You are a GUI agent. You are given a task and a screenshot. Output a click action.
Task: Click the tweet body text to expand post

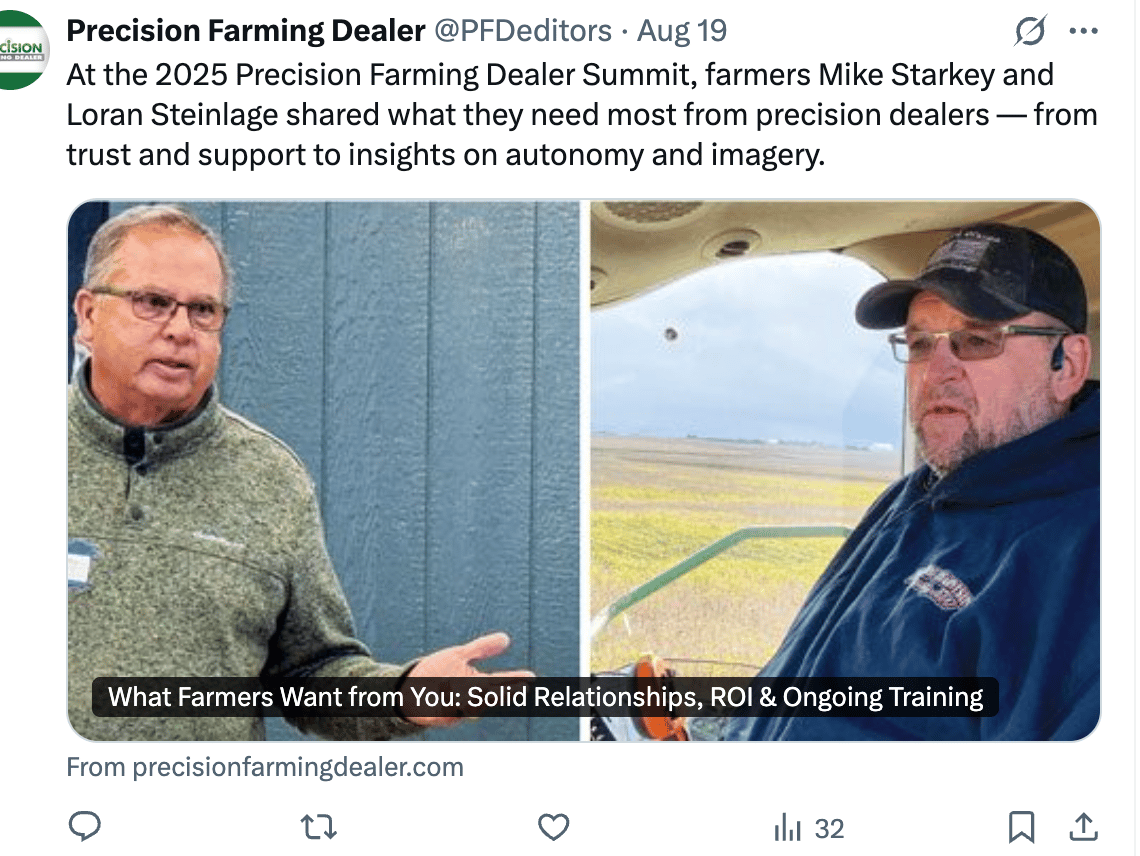click(x=582, y=114)
